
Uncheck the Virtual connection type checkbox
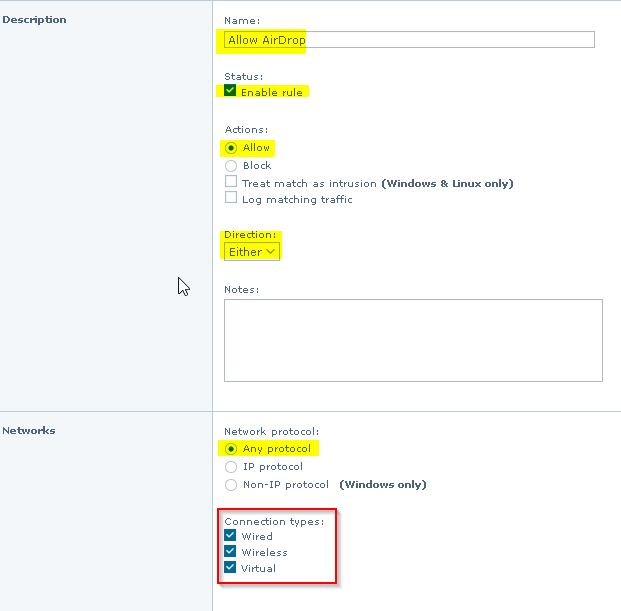[231, 568]
